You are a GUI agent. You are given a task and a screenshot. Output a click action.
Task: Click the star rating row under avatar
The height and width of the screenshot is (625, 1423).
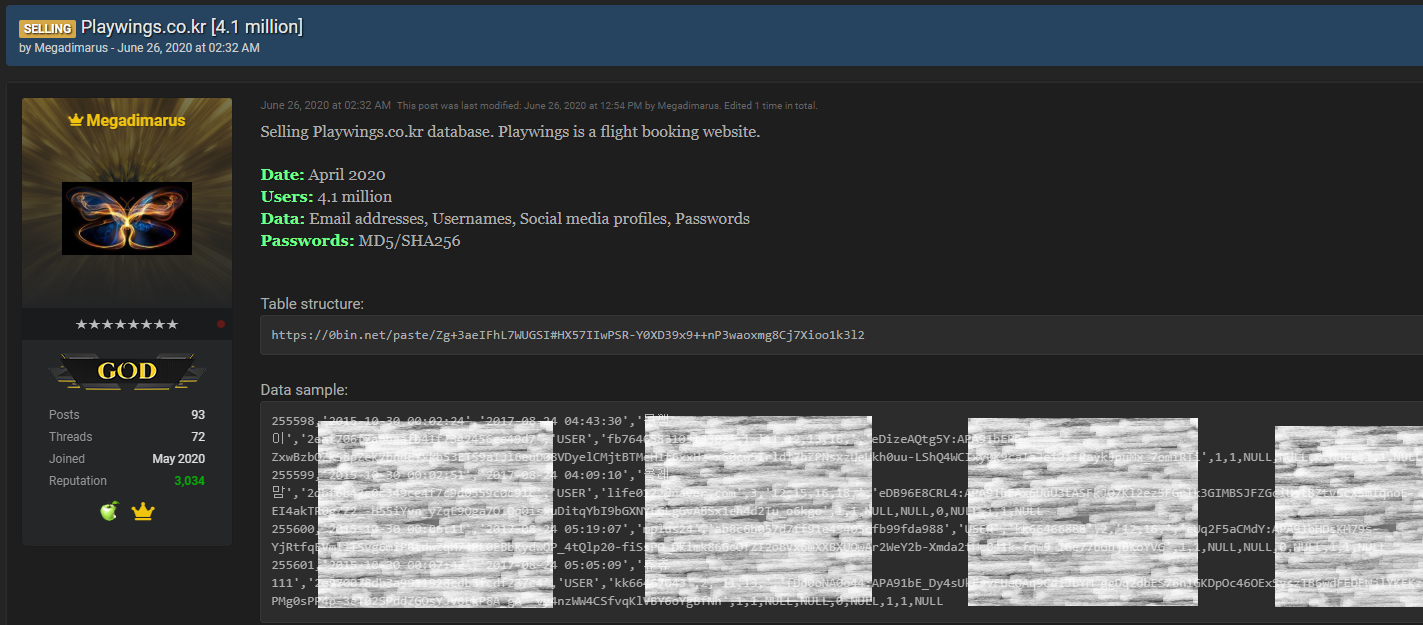tap(127, 324)
